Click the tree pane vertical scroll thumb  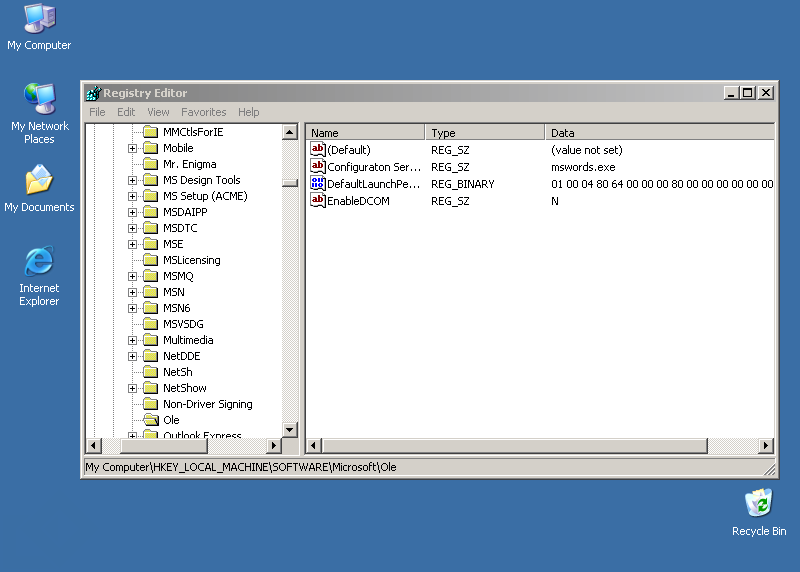[x=290, y=183]
